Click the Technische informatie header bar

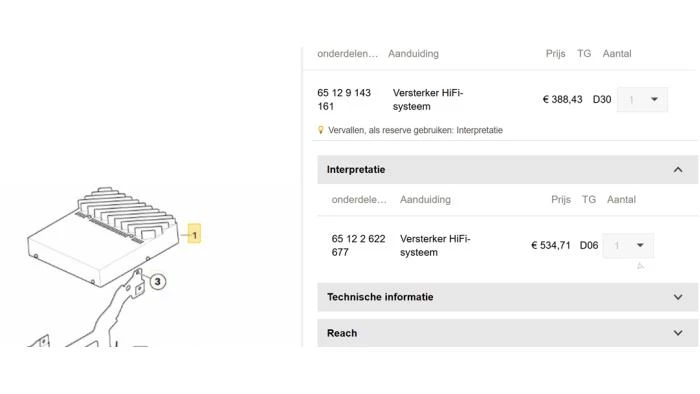click(507, 297)
